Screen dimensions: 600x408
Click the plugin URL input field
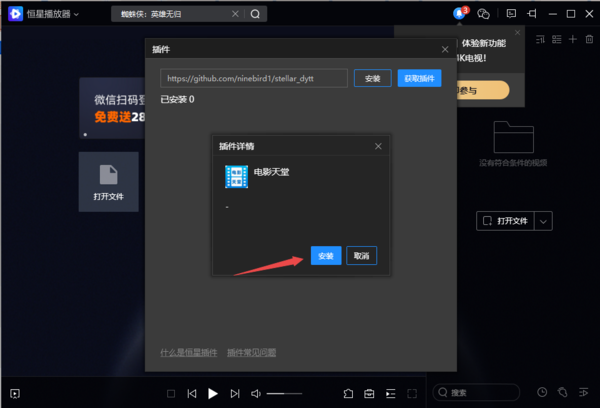click(x=254, y=78)
